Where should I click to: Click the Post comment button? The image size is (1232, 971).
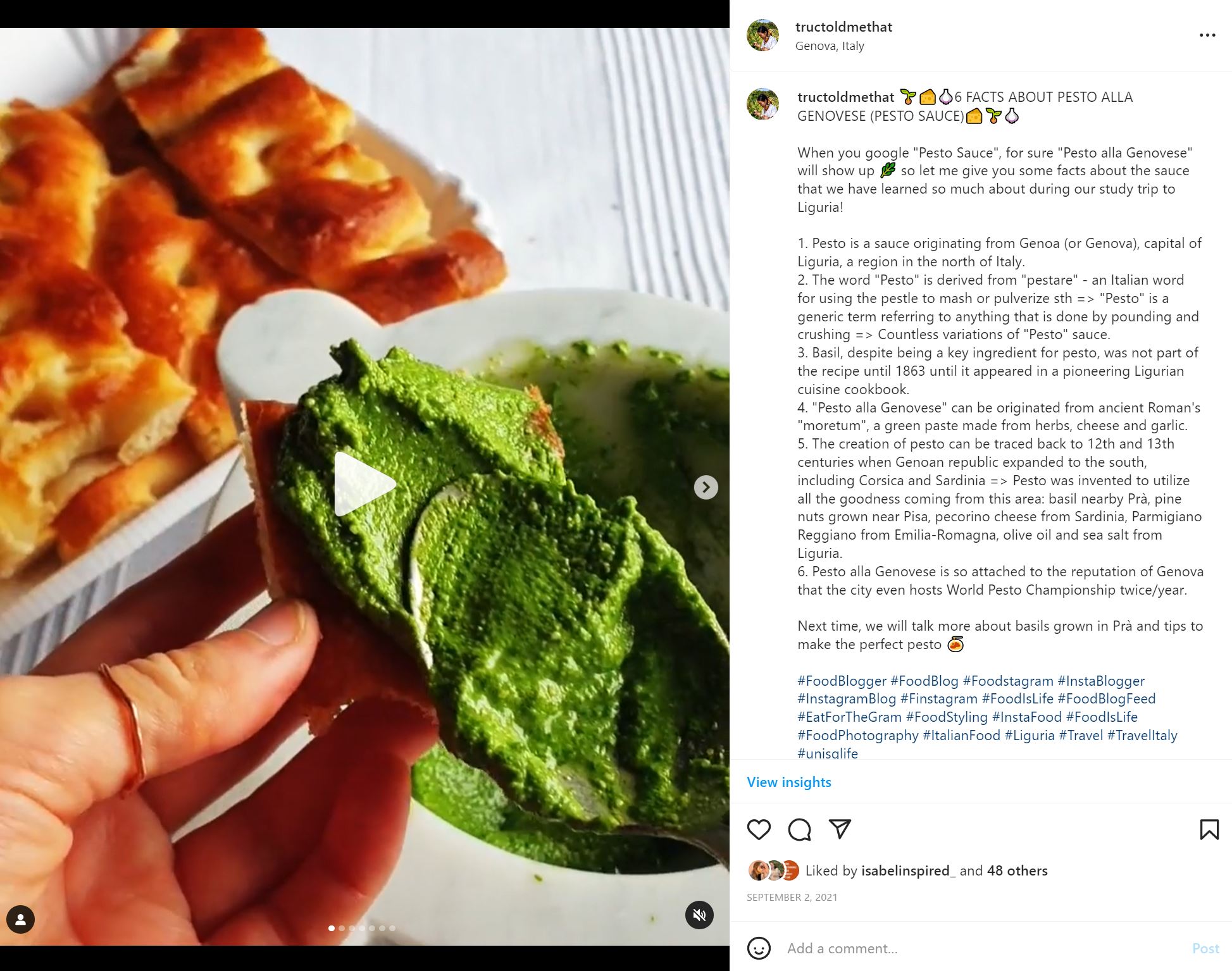1205,948
